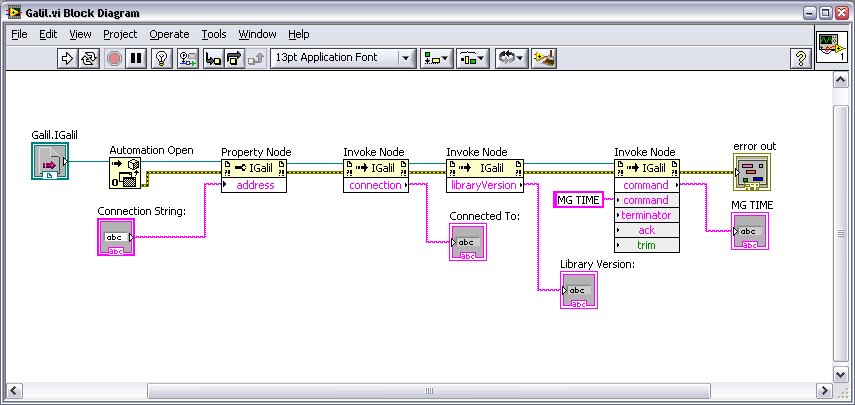Click horizontal scrollbar right arrow
Screen dimensions: 855x405
click(x=823, y=390)
